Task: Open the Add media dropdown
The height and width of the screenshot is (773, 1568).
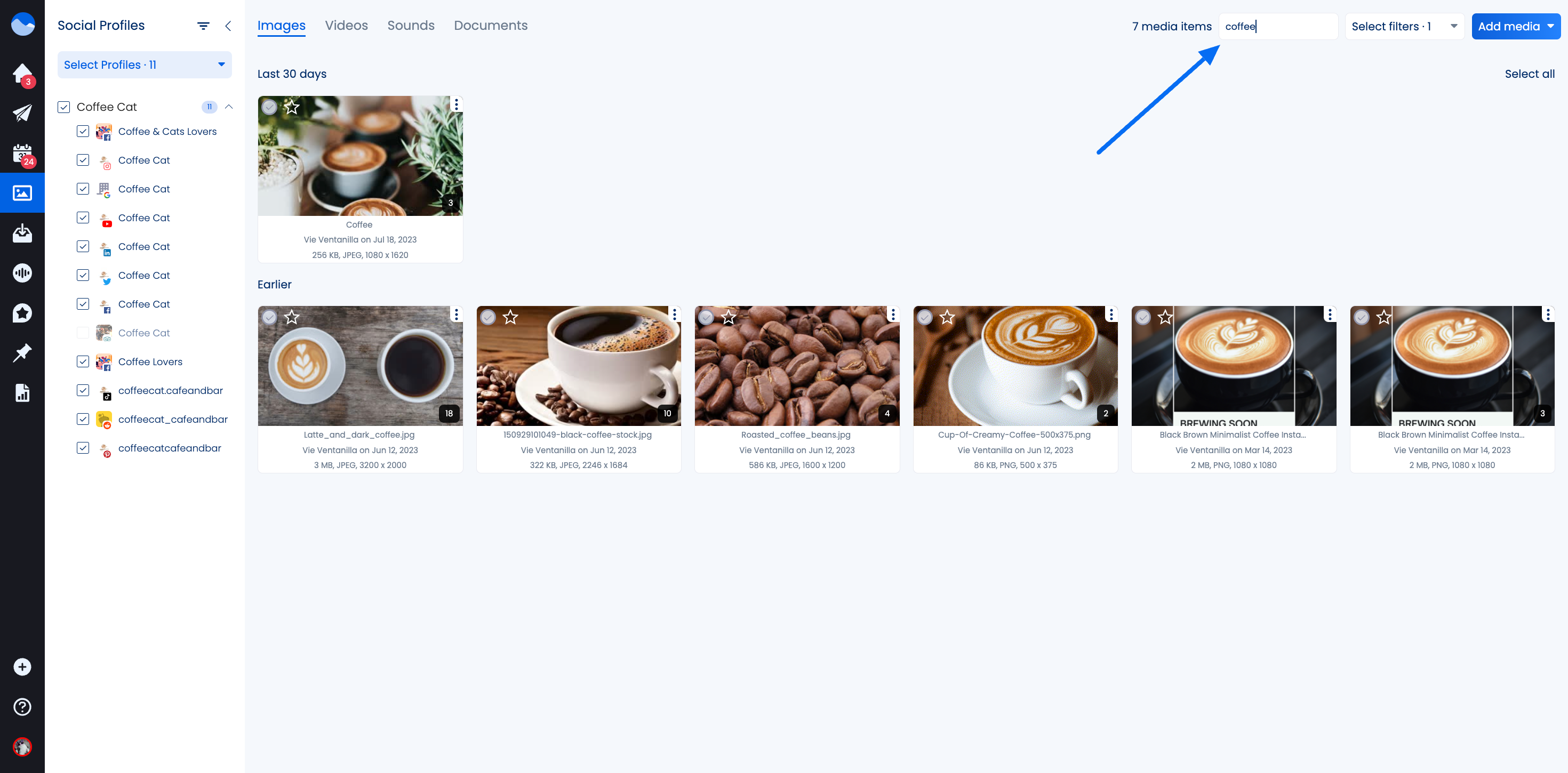Action: pyautogui.click(x=1516, y=26)
